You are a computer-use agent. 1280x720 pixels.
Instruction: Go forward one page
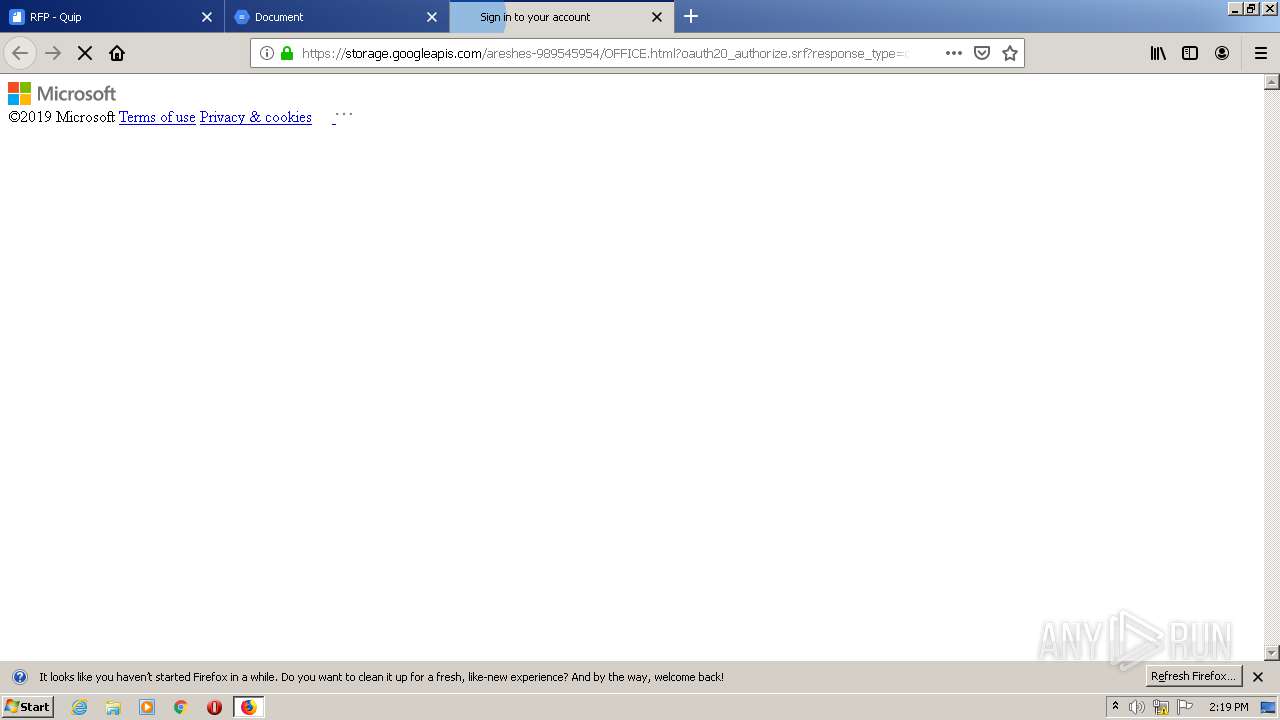tap(53, 53)
